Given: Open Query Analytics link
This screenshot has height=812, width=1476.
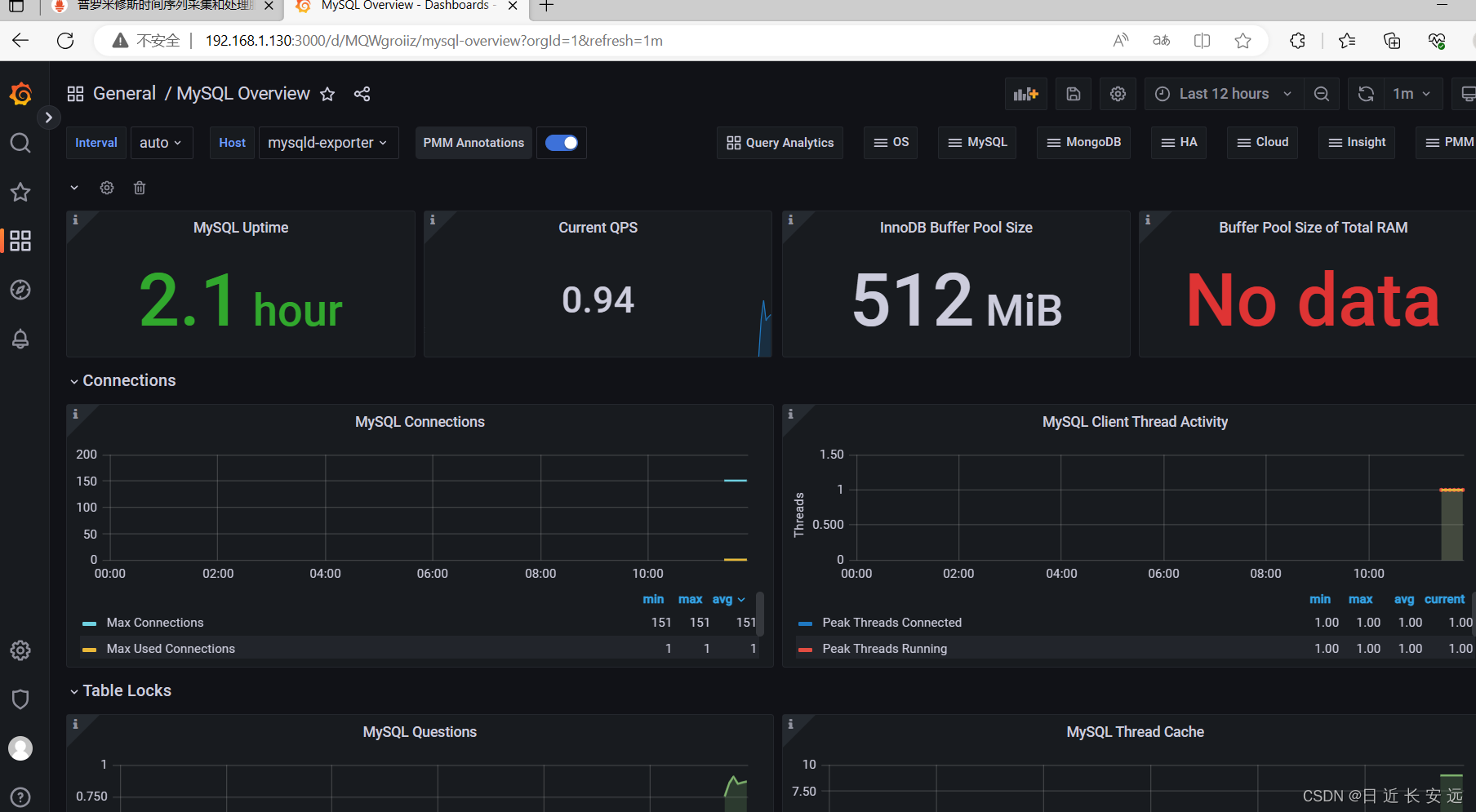Looking at the screenshot, I should pos(780,143).
